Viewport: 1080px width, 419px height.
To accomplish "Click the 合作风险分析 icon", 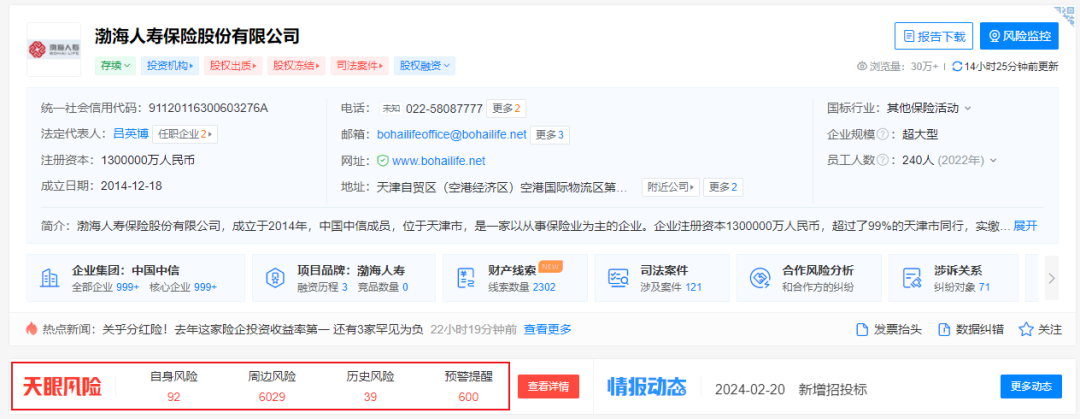I will 760,278.
